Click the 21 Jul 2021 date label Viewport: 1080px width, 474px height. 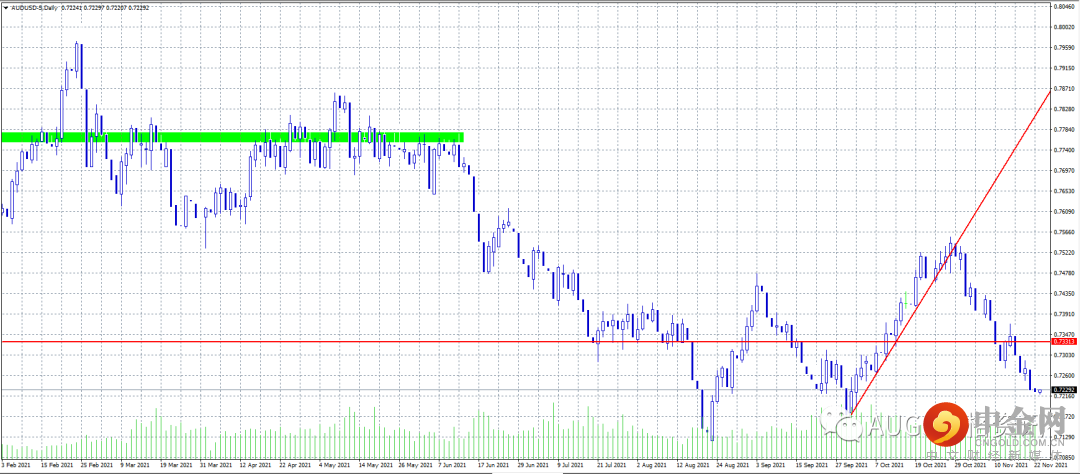coord(614,465)
